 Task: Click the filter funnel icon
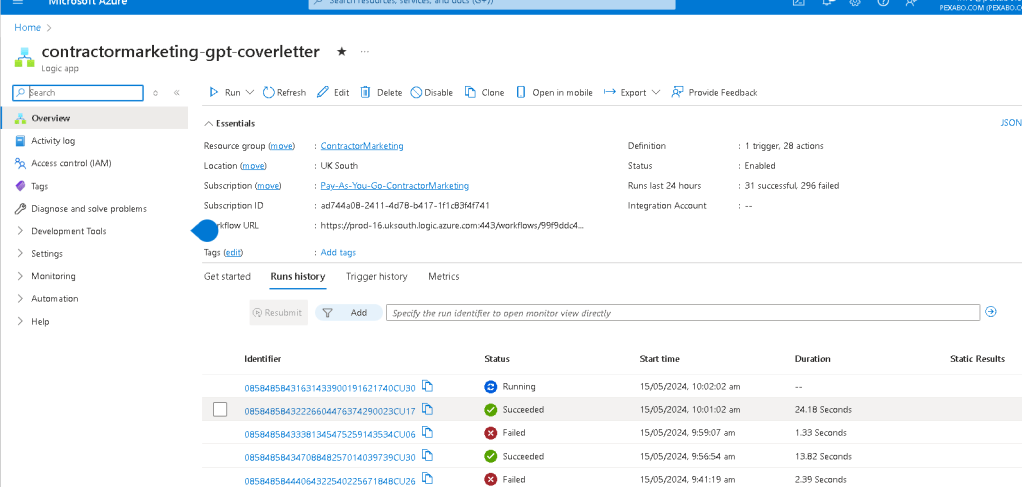coord(328,313)
